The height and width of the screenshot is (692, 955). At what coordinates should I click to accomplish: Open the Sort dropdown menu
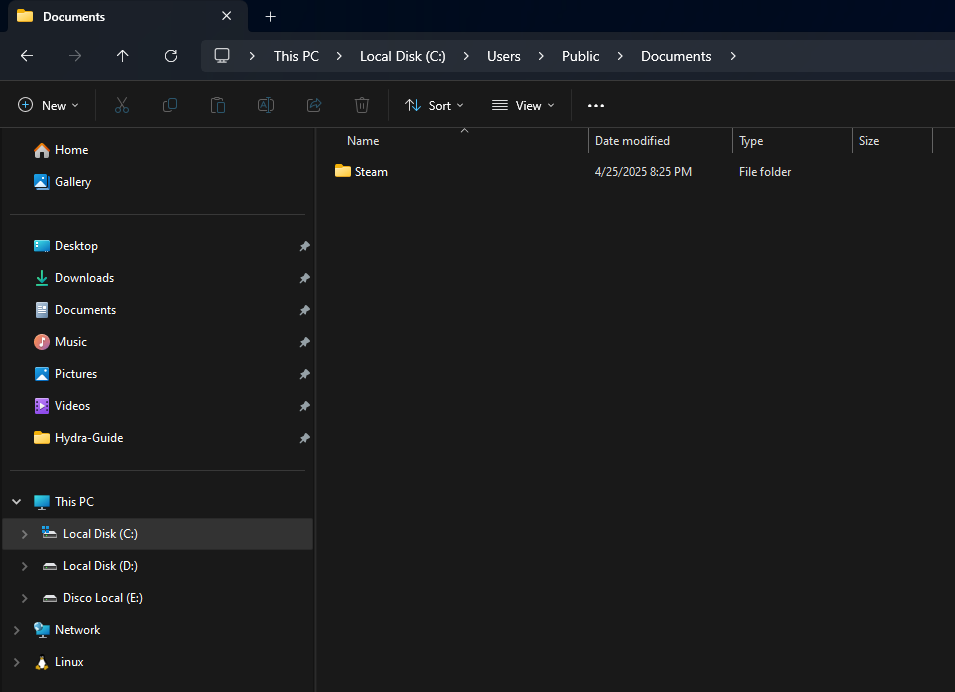click(434, 105)
